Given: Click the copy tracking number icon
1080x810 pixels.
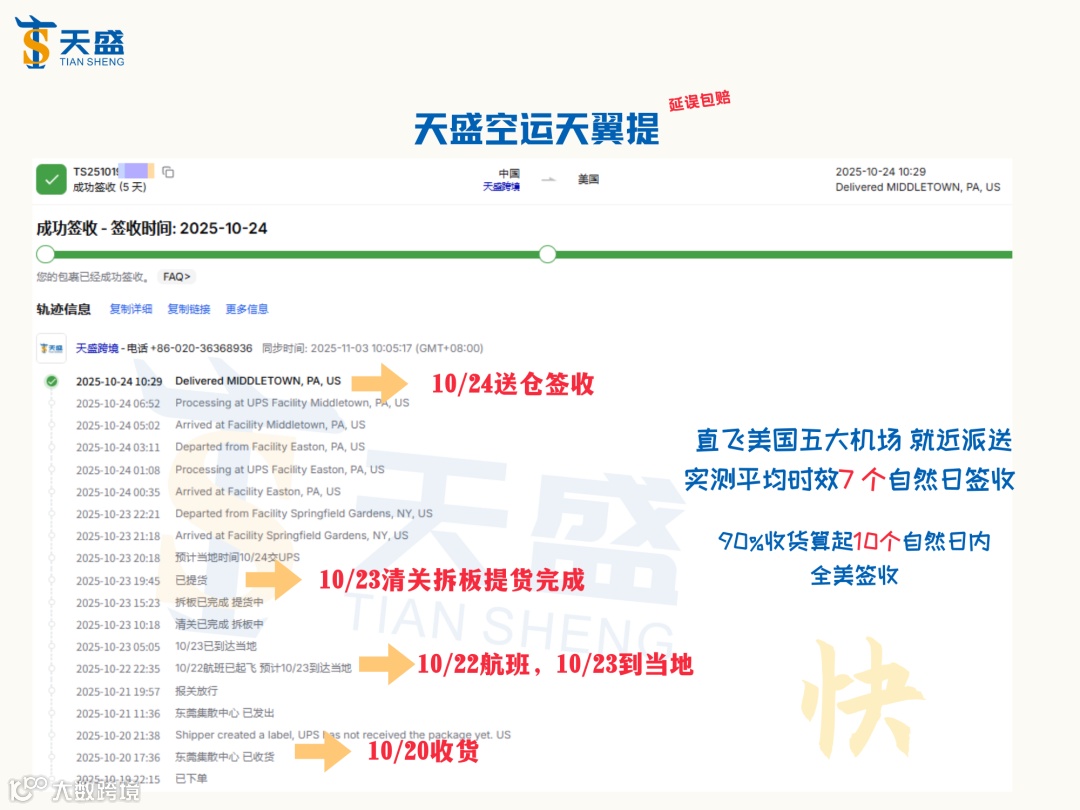Looking at the screenshot, I should [x=168, y=172].
